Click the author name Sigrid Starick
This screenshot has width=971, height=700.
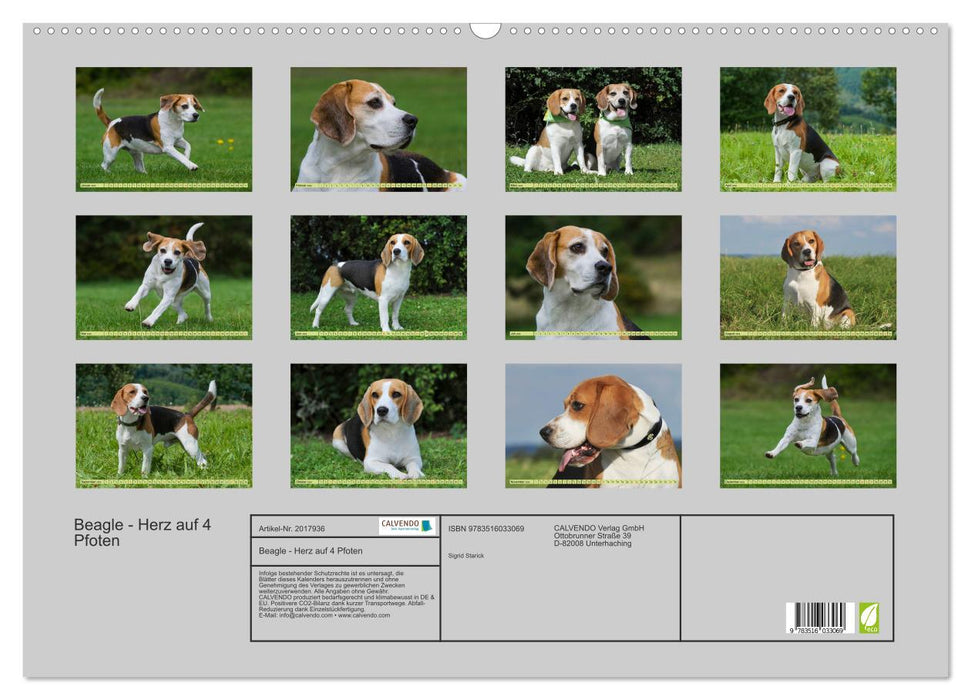pyautogui.click(x=466, y=556)
